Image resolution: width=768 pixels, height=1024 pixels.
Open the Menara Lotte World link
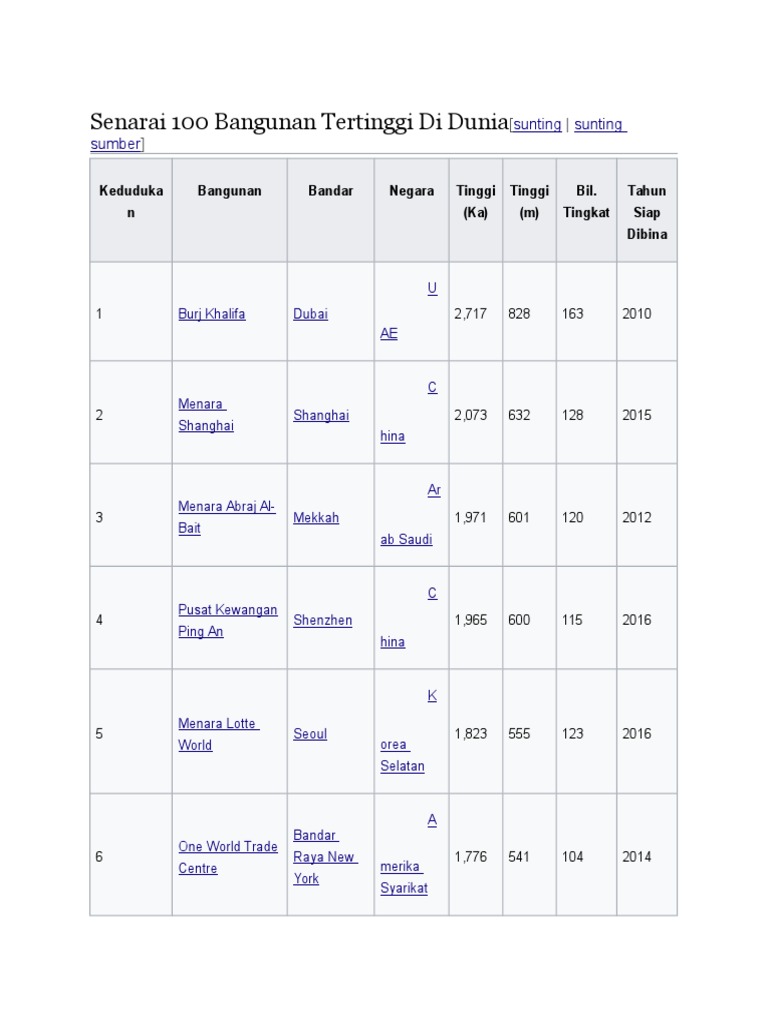pos(218,724)
